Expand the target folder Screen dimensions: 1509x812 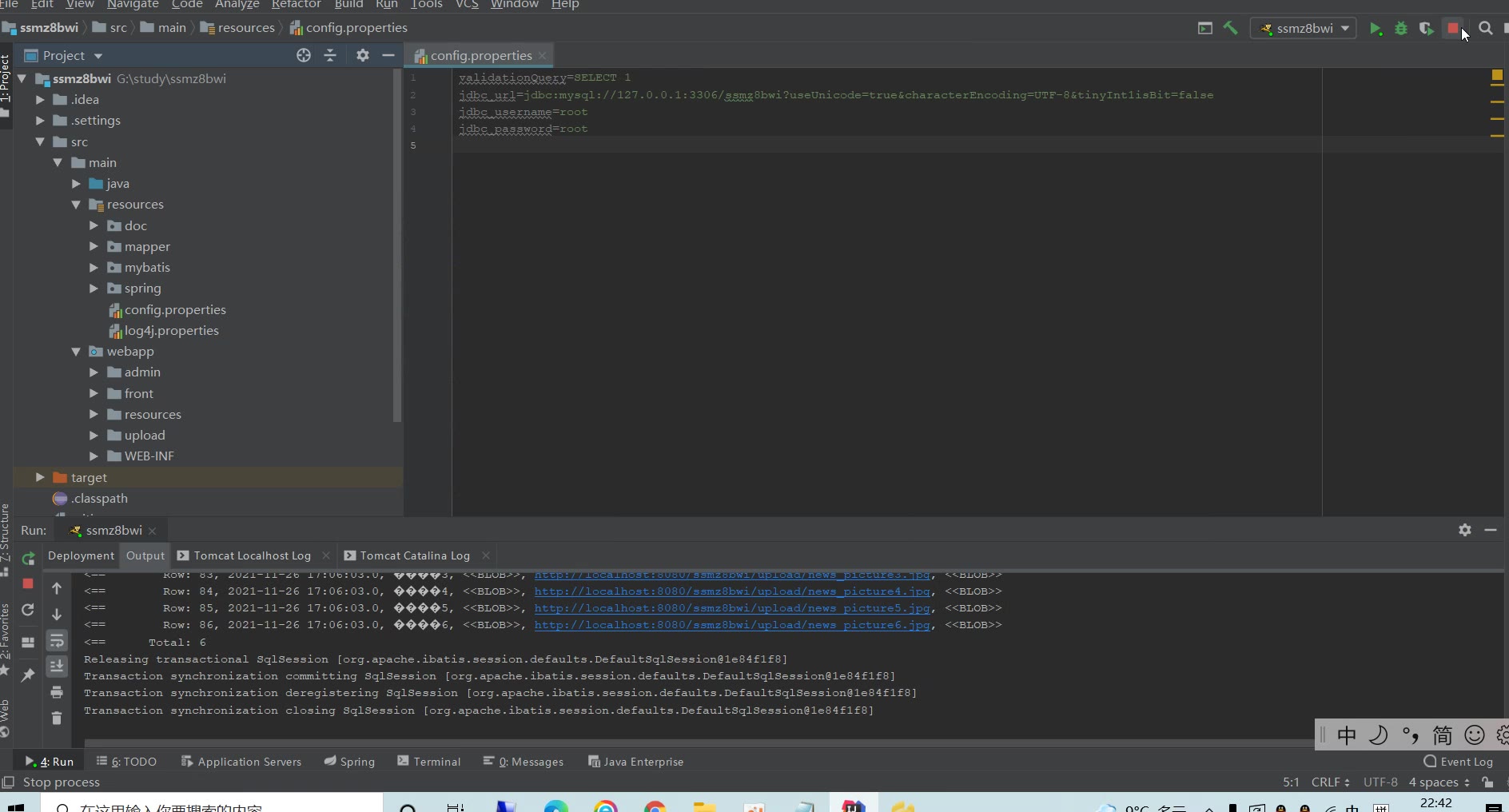40,477
